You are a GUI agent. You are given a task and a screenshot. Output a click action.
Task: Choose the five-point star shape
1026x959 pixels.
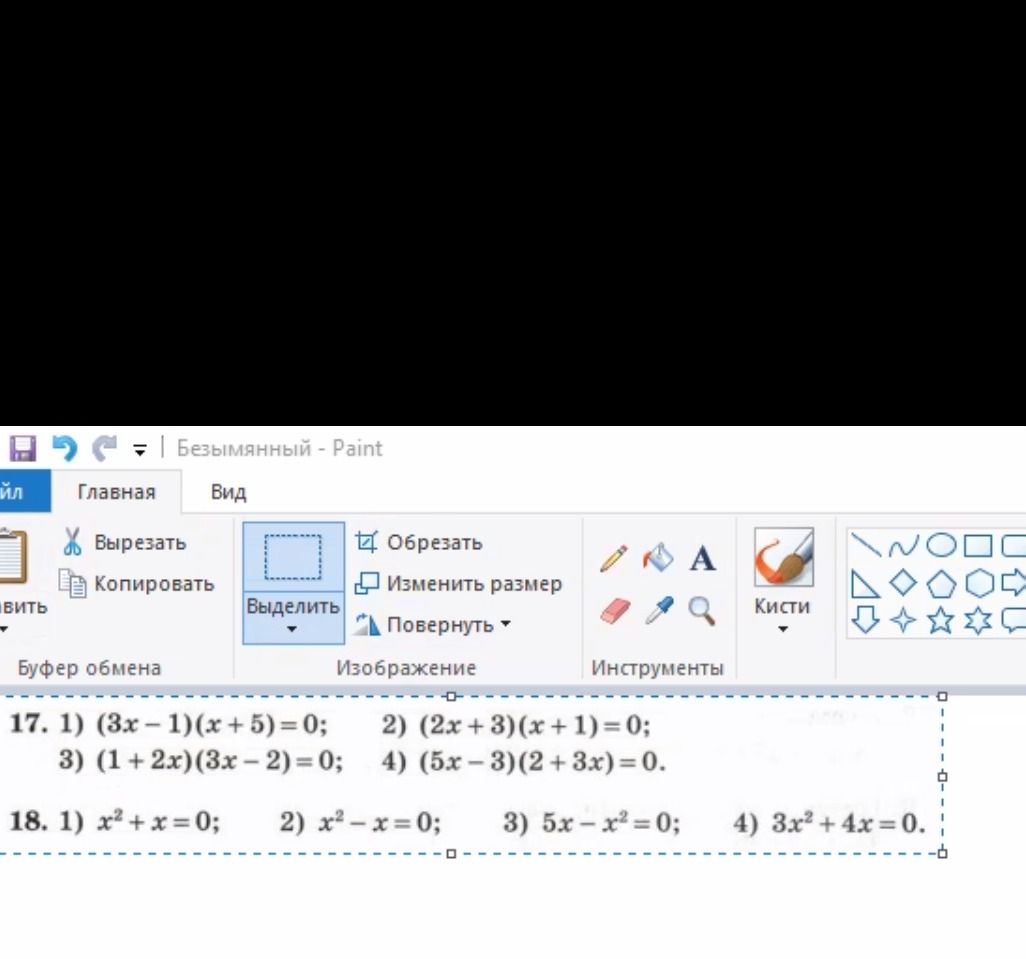(x=941, y=620)
